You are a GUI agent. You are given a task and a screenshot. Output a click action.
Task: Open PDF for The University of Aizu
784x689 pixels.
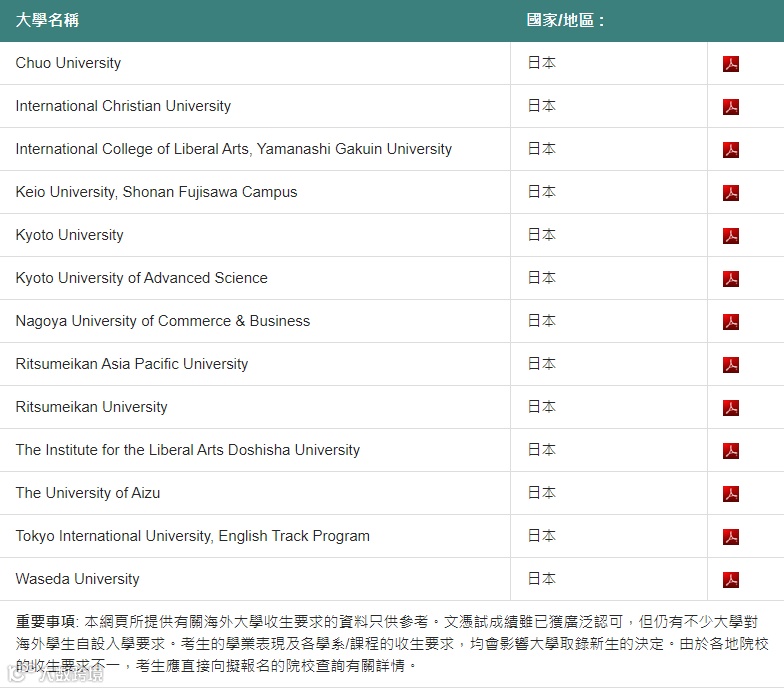[730, 494]
